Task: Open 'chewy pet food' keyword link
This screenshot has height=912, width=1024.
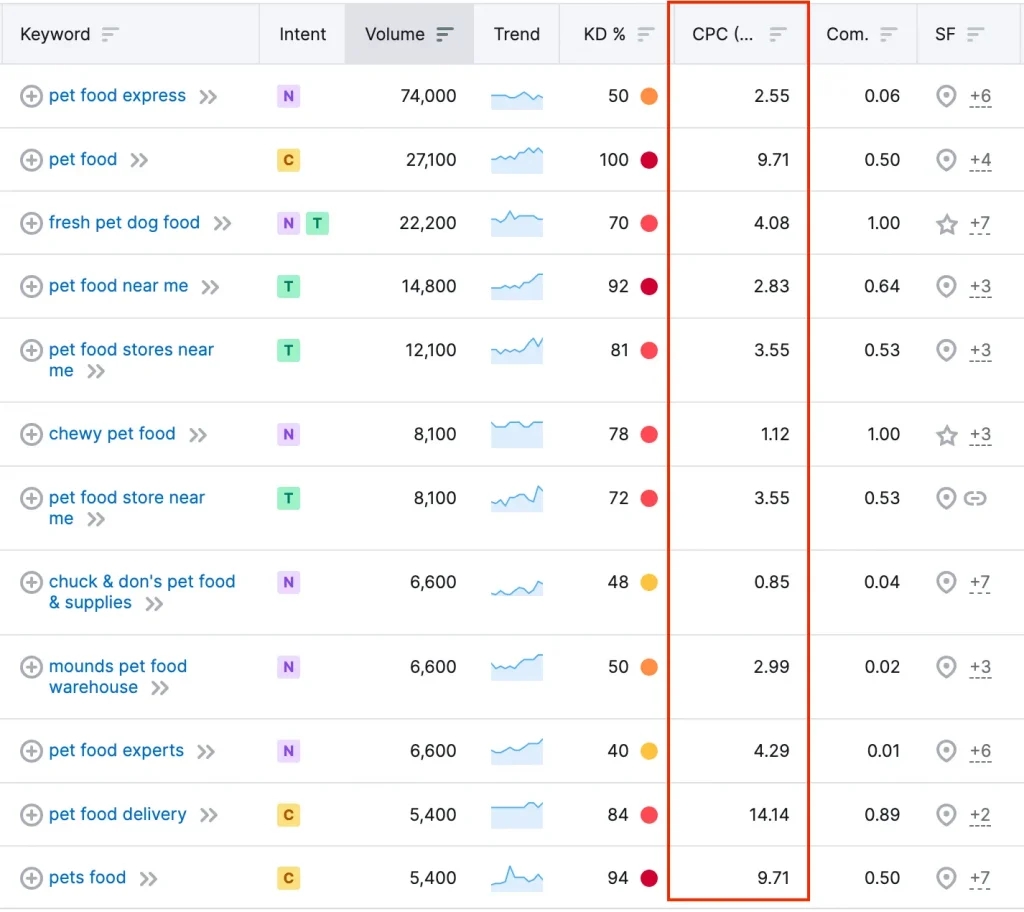Action: pyautogui.click(x=112, y=434)
